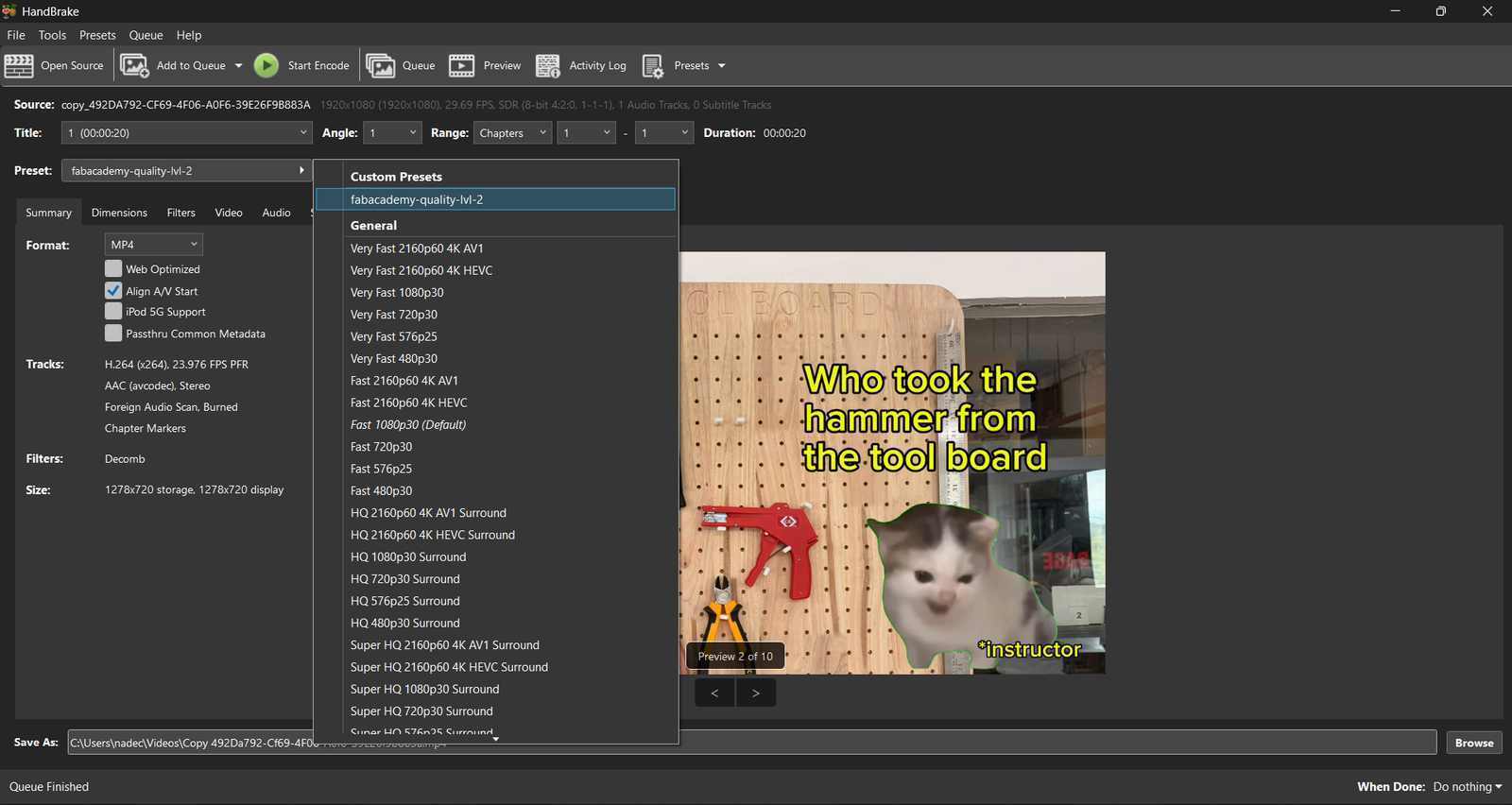Viewport: 1512px width, 805px height.
Task: Click the Open Source film icon
Action: [x=19, y=66]
